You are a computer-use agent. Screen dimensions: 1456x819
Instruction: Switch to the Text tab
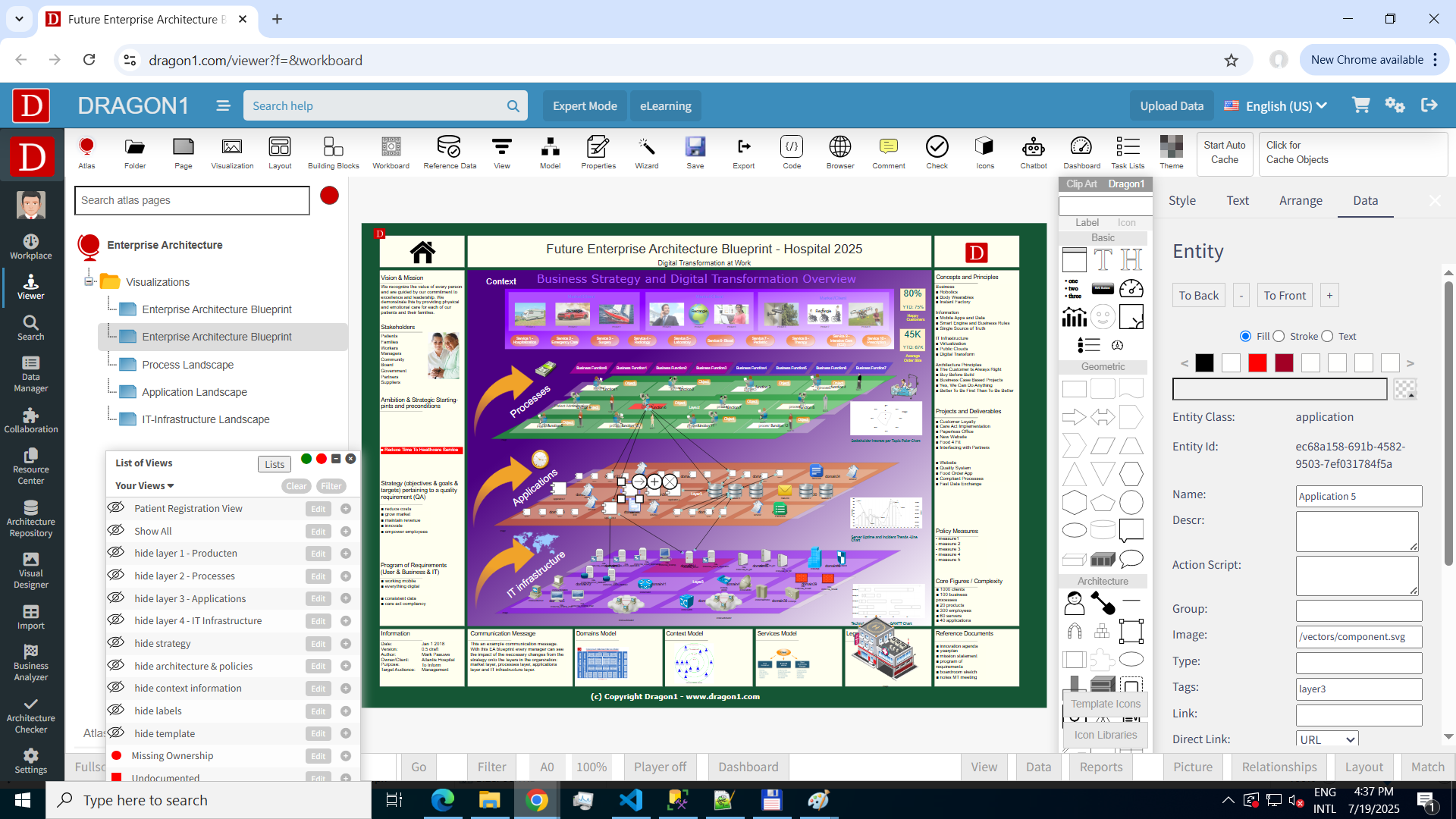(x=1238, y=200)
